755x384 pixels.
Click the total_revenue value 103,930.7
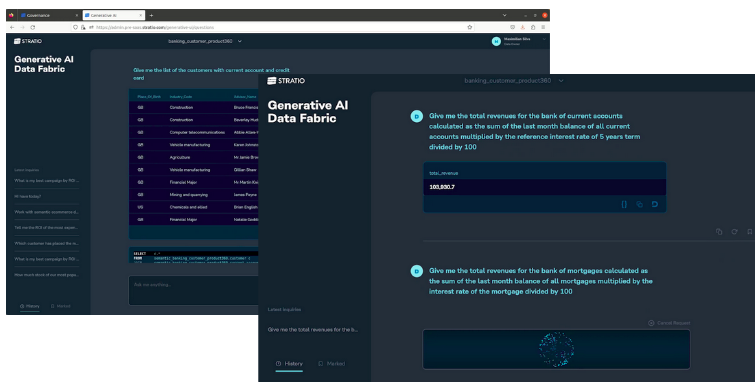(442, 187)
